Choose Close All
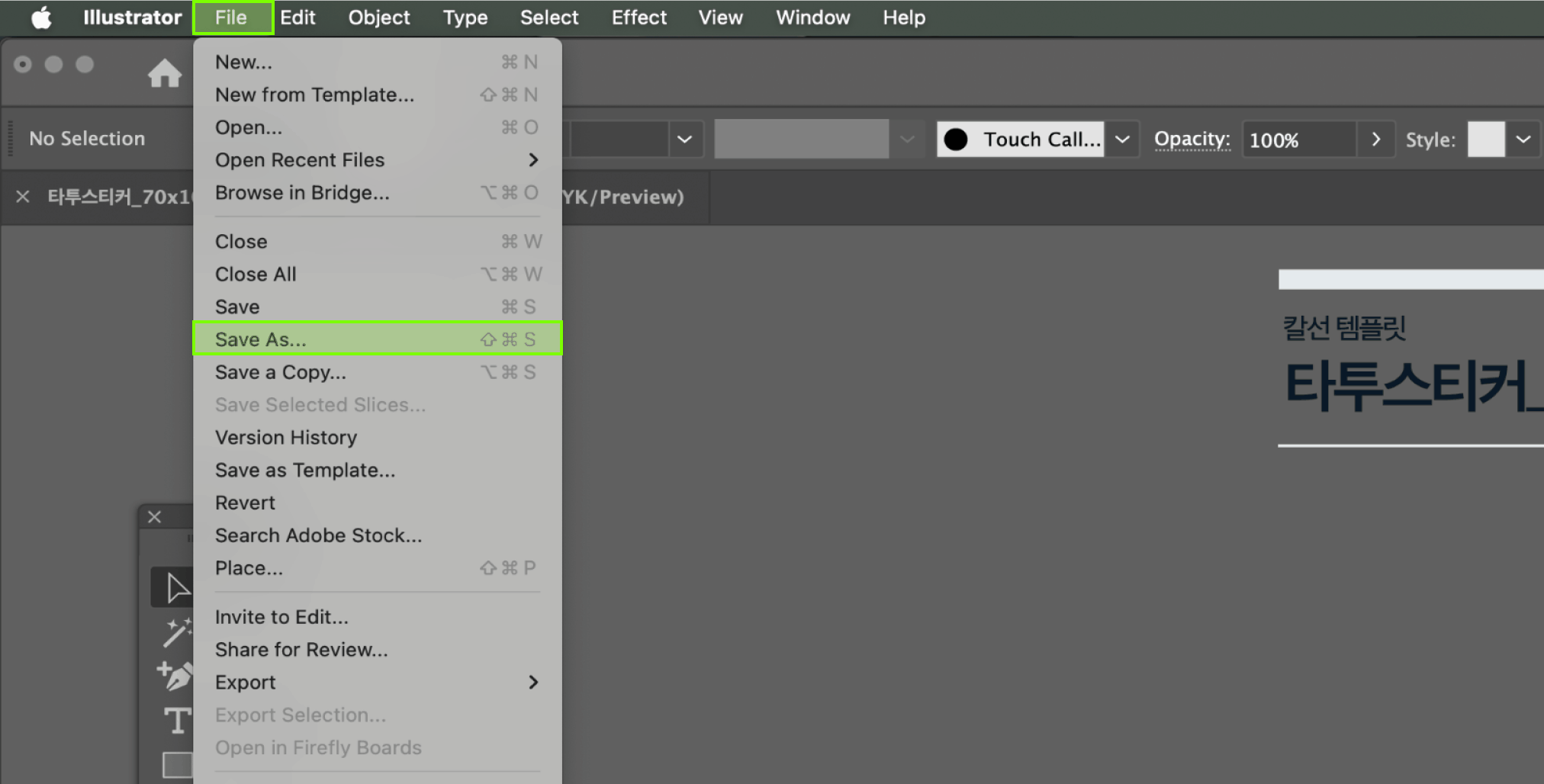Screen dimensions: 1544x784 378,275
